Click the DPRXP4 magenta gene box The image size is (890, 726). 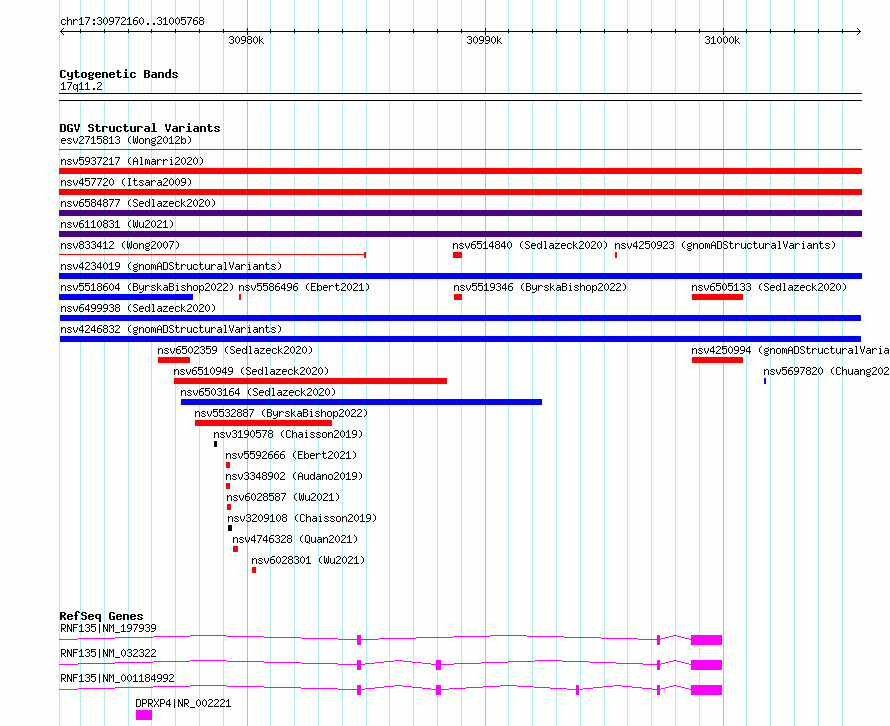(144, 715)
